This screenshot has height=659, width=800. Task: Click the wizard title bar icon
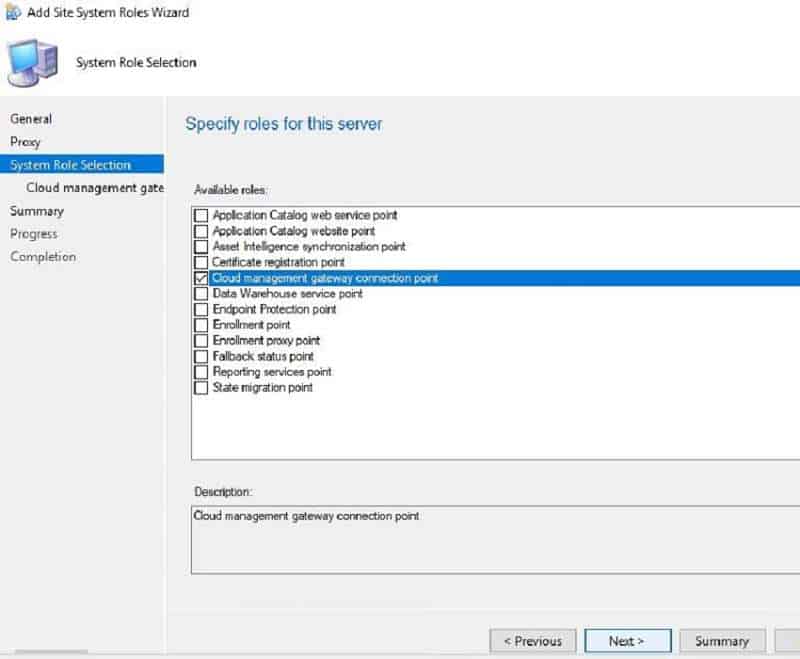(13, 13)
